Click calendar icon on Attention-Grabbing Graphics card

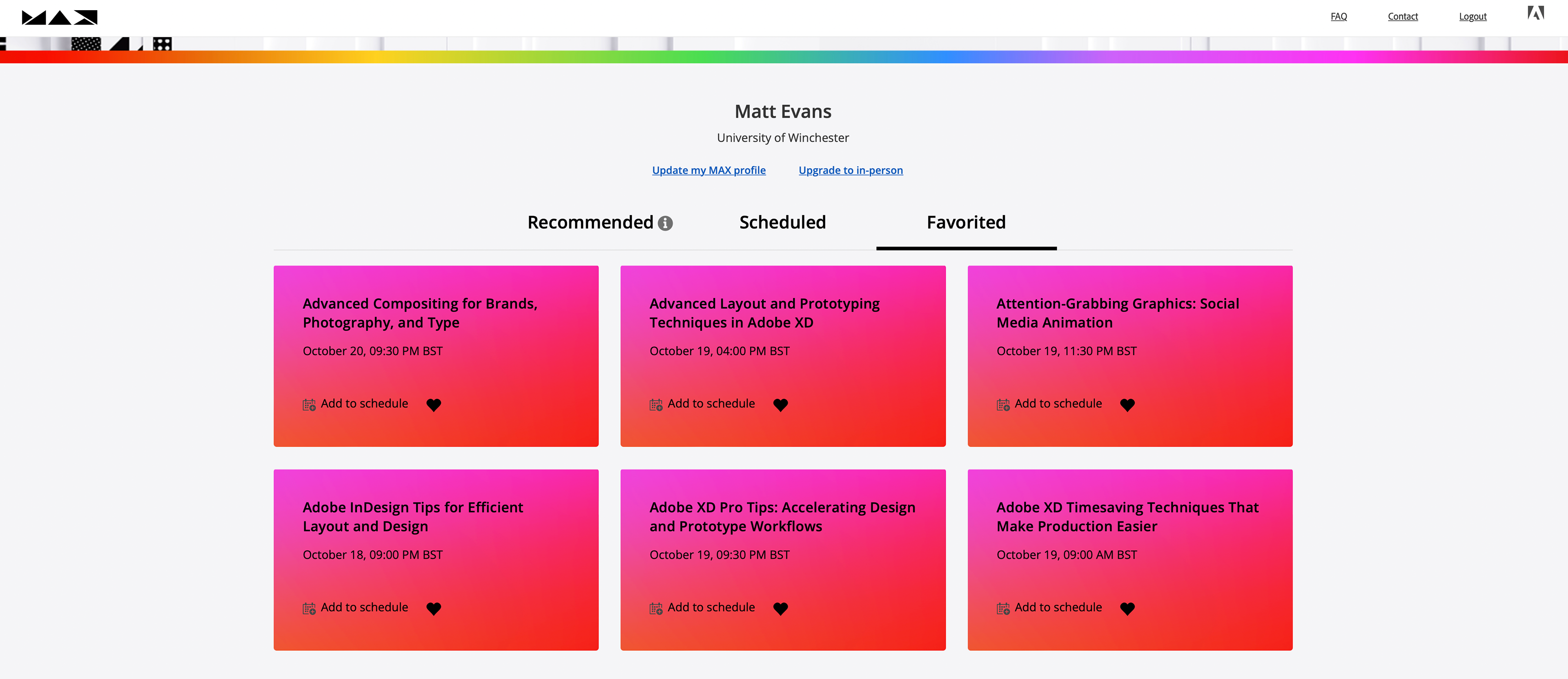click(x=1003, y=405)
